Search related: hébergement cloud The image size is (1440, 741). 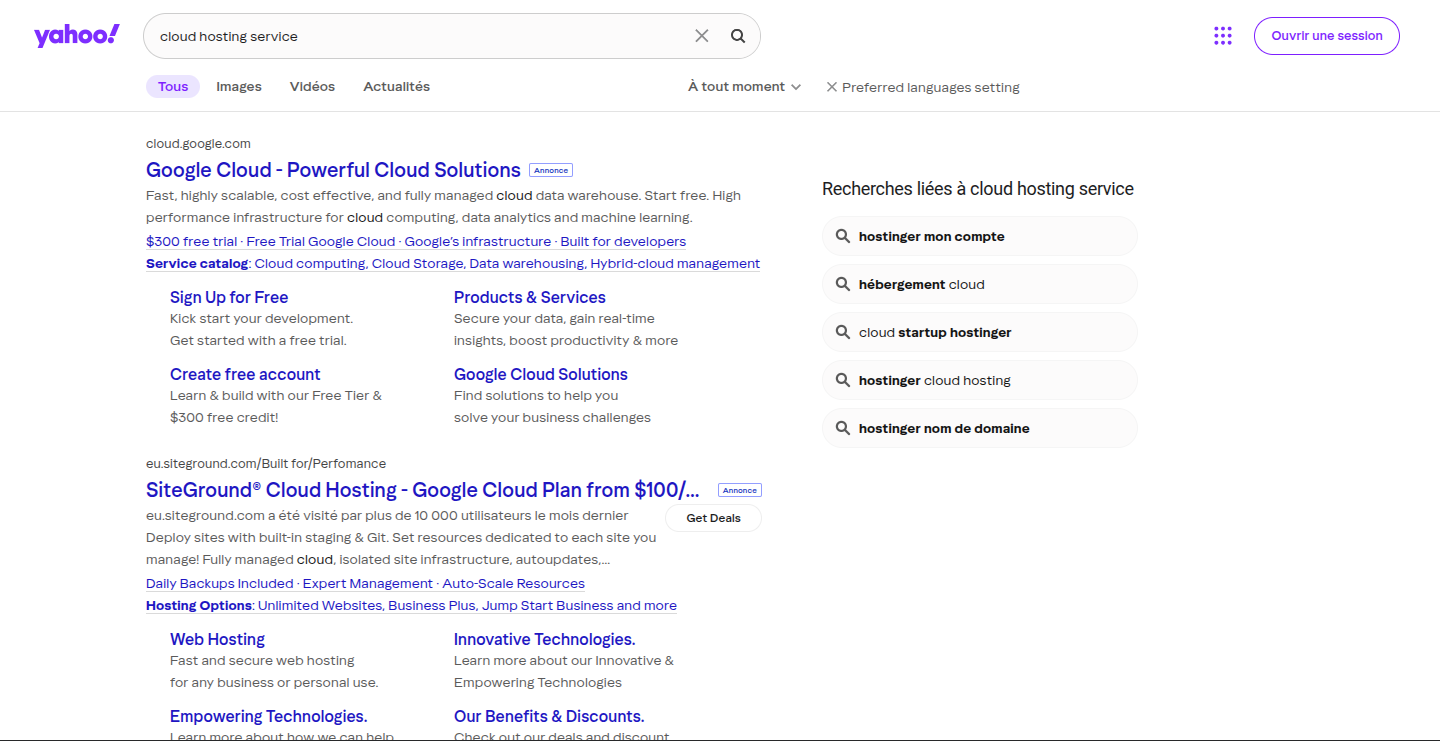(980, 284)
